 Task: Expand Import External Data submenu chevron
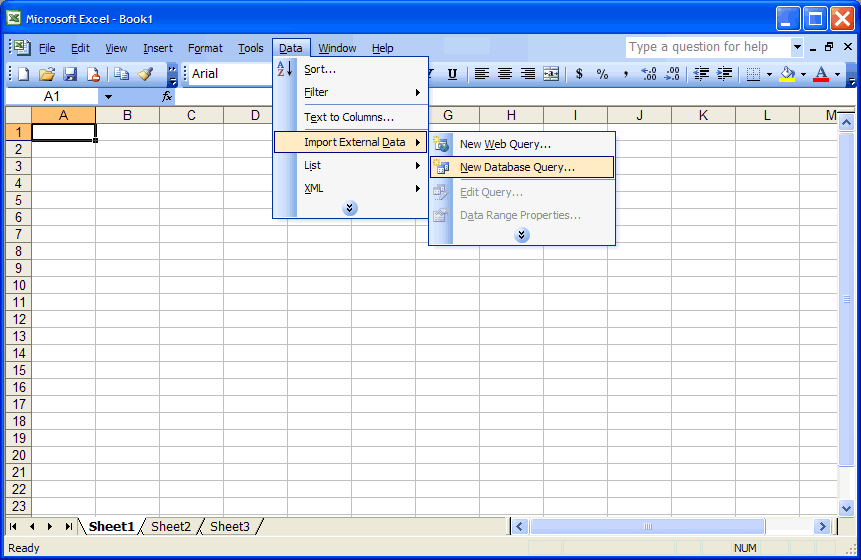click(x=521, y=235)
